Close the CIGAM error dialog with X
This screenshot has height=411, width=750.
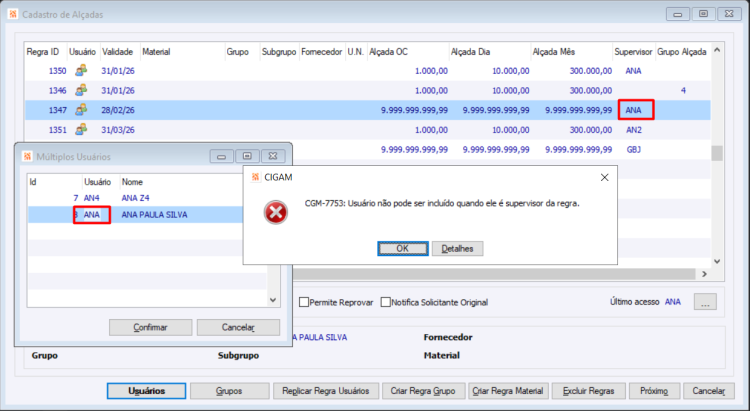pos(605,178)
